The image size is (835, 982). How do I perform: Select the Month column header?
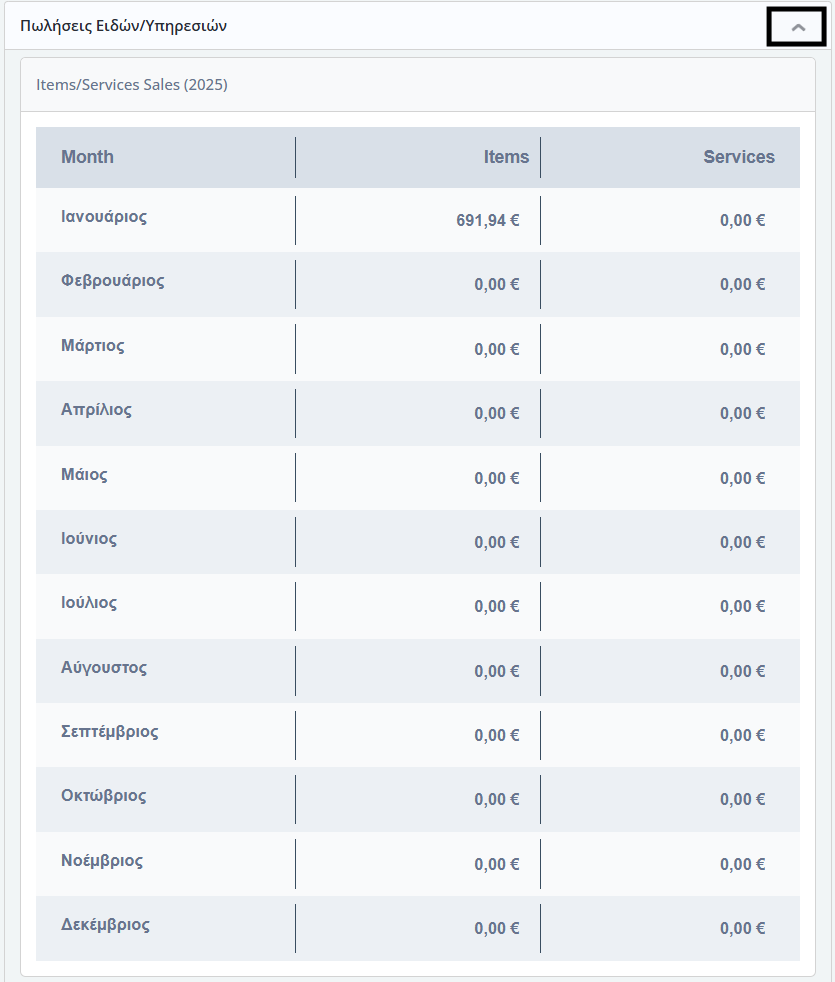click(87, 157)
